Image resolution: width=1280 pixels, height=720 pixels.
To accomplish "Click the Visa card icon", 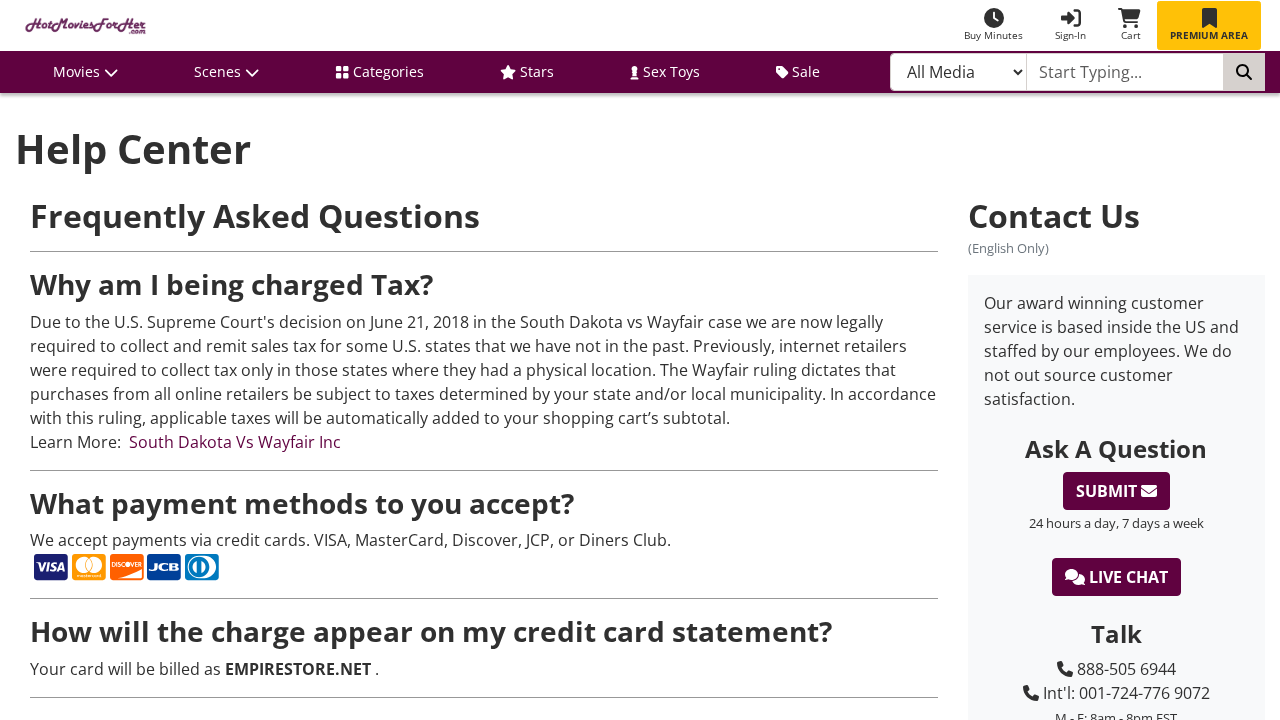I will (51, 567).
